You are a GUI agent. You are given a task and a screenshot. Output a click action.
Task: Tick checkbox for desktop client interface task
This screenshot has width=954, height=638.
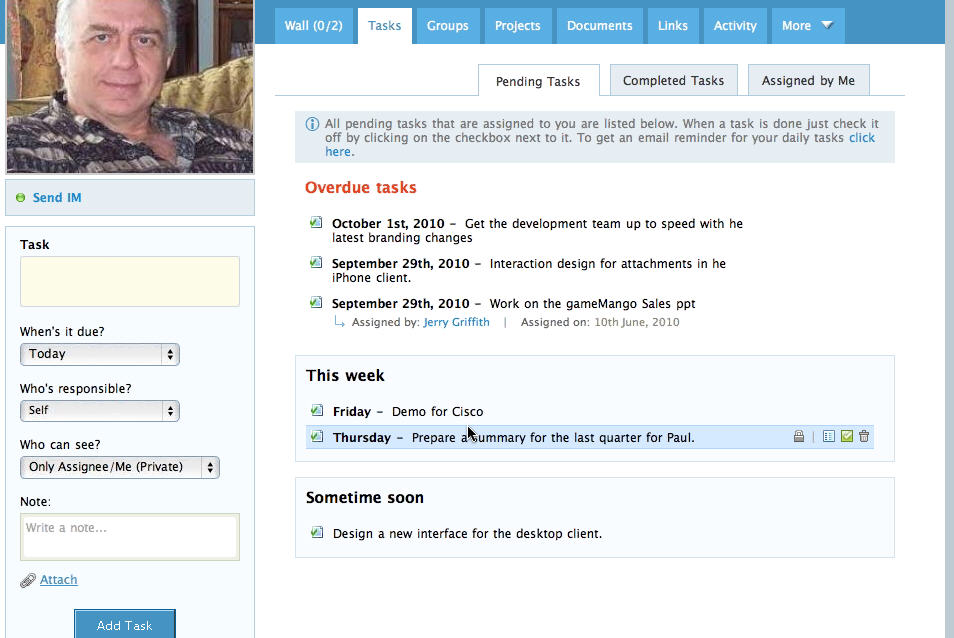316,533
